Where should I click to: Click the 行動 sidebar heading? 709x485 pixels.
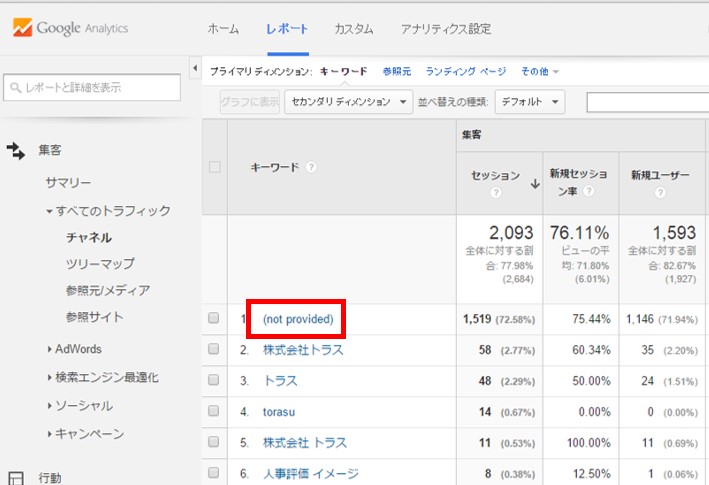(x=50, y=478)
